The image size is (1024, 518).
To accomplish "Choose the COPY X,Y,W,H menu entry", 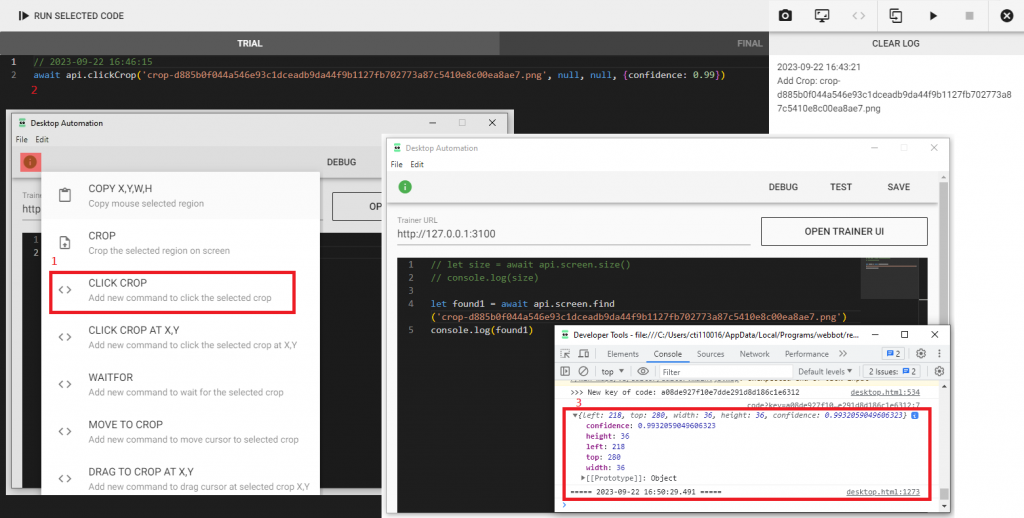I will tap(181, 195).
